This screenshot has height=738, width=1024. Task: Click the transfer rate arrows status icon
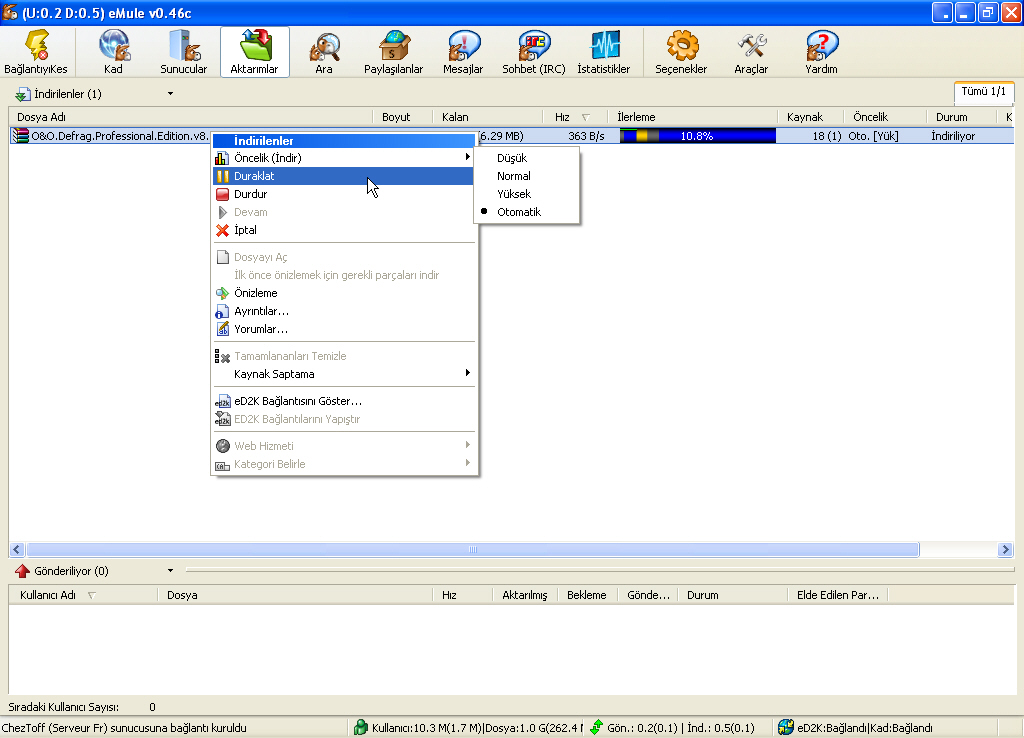point(596,727)
